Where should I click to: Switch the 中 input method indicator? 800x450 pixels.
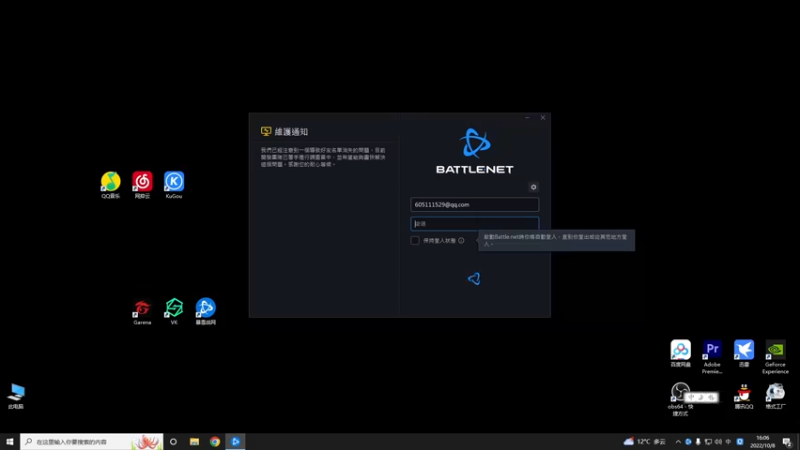728,442
